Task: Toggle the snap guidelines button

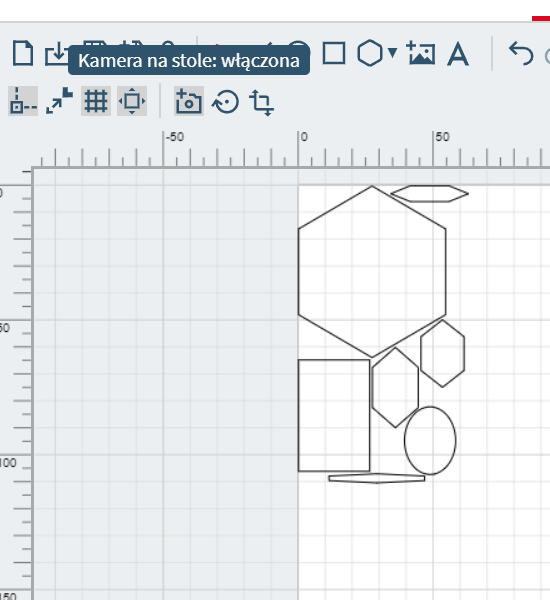Action: (x=23, y=101)
